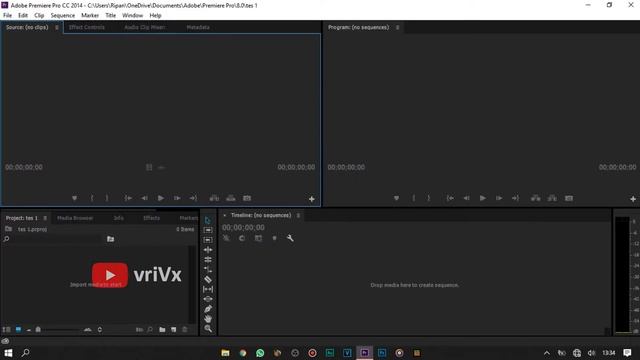
Task: Open Timeline panel menu
Action: click(298, 216)
